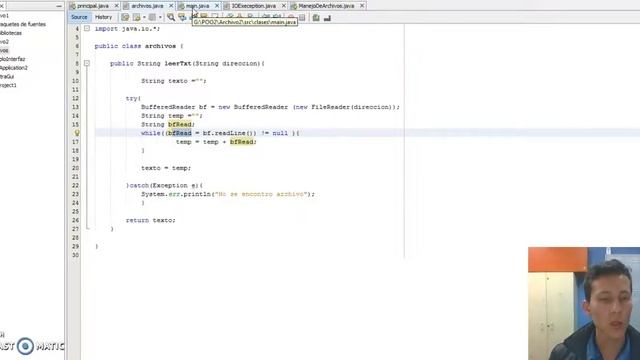Toggle Rectangular Selection icon
Viewport: 640px width, 360px height.
coord(215,17)
